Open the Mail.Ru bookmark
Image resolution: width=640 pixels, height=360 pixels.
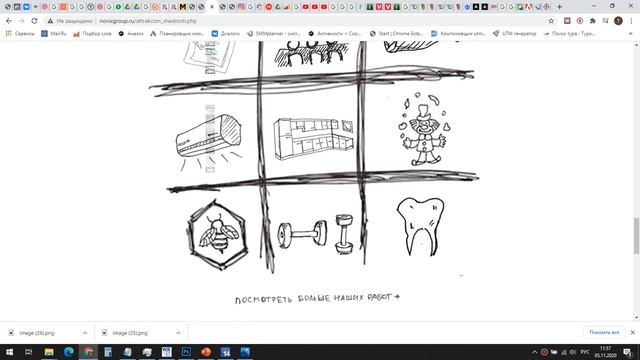tap(54, 33)
